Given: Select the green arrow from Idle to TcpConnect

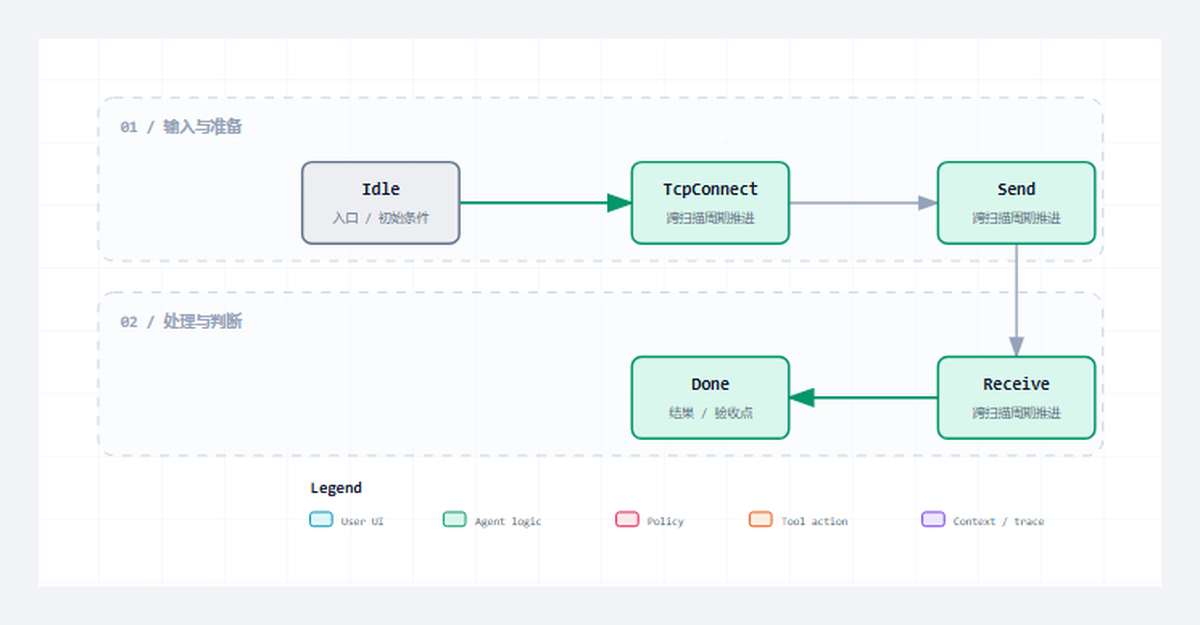Looking at the screenshot, I should point(545,203).
